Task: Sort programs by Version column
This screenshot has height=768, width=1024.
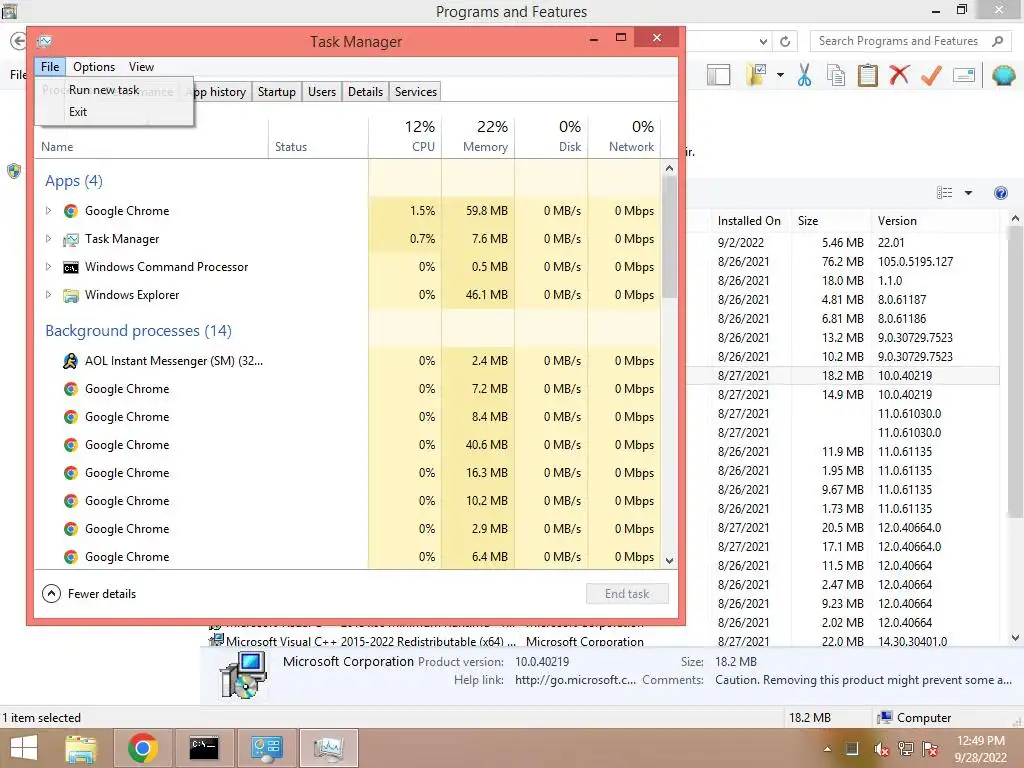Action: pyautogui.click(x=935, y=221)
